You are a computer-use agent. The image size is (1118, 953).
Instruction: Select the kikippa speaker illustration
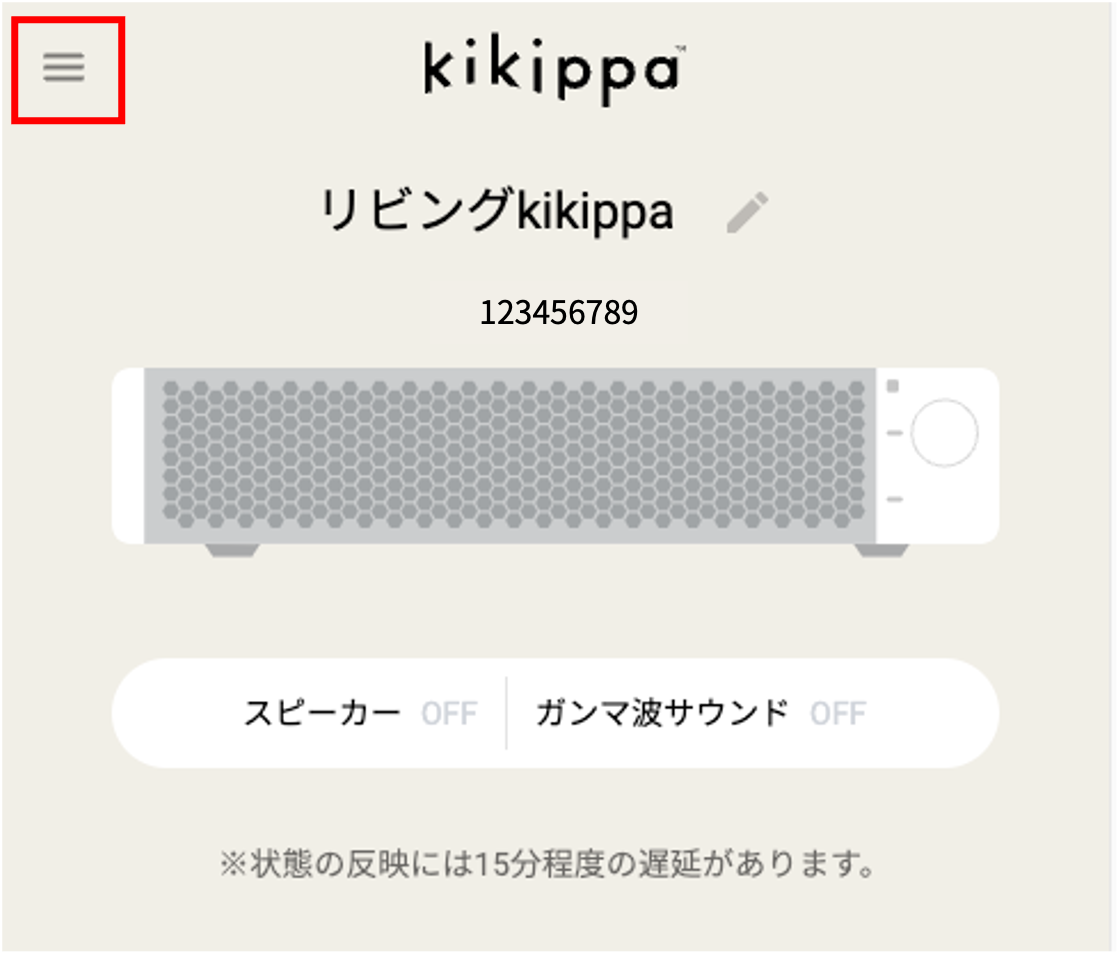[x=557, y=455]
